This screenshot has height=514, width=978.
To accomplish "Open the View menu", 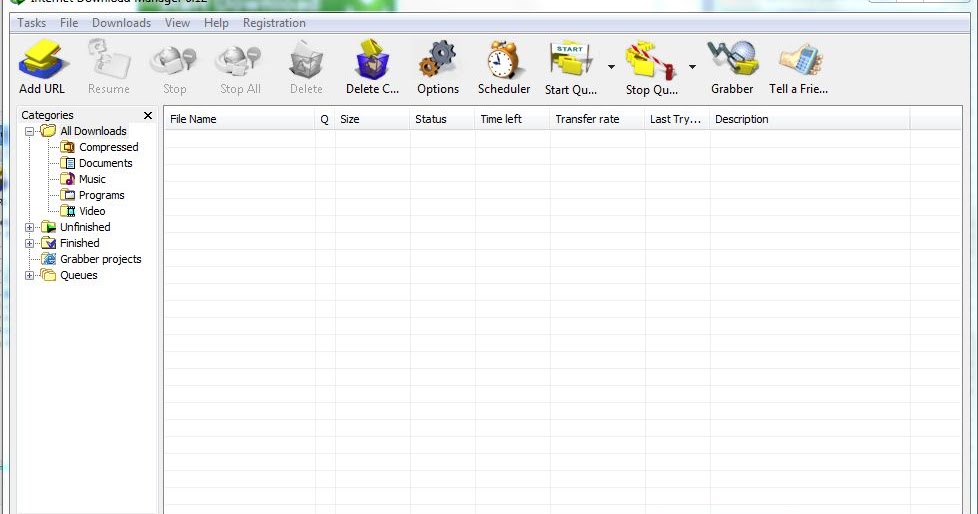I will pos(177,23).
